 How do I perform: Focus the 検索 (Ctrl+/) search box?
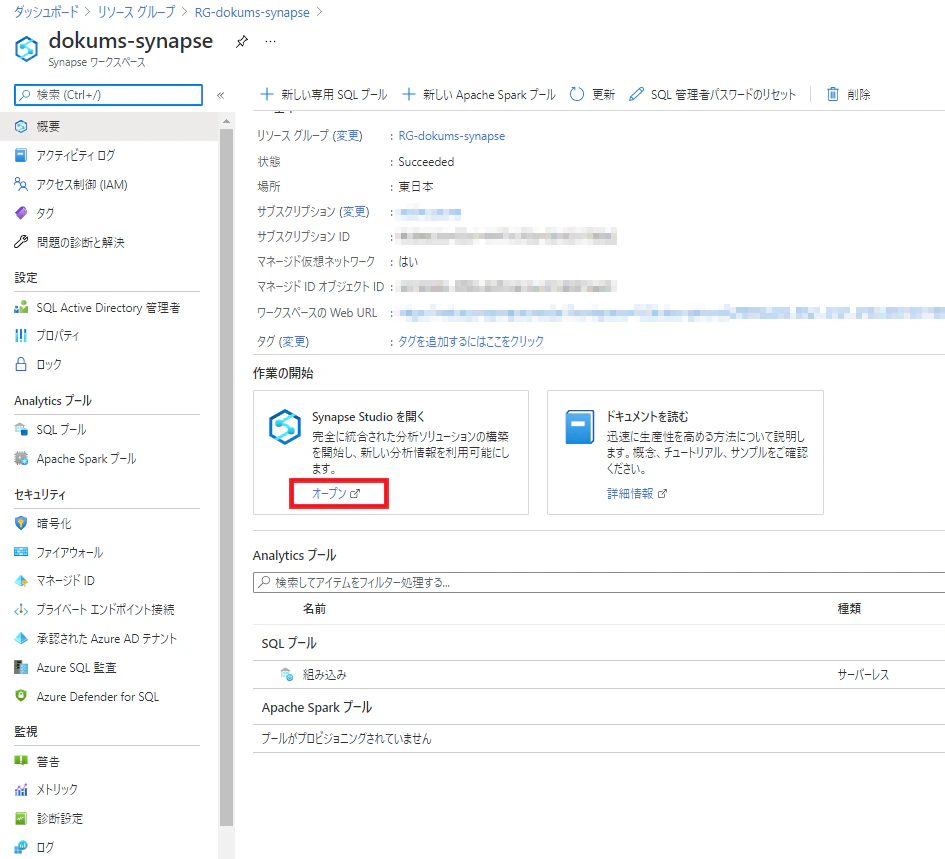point(108,95)
